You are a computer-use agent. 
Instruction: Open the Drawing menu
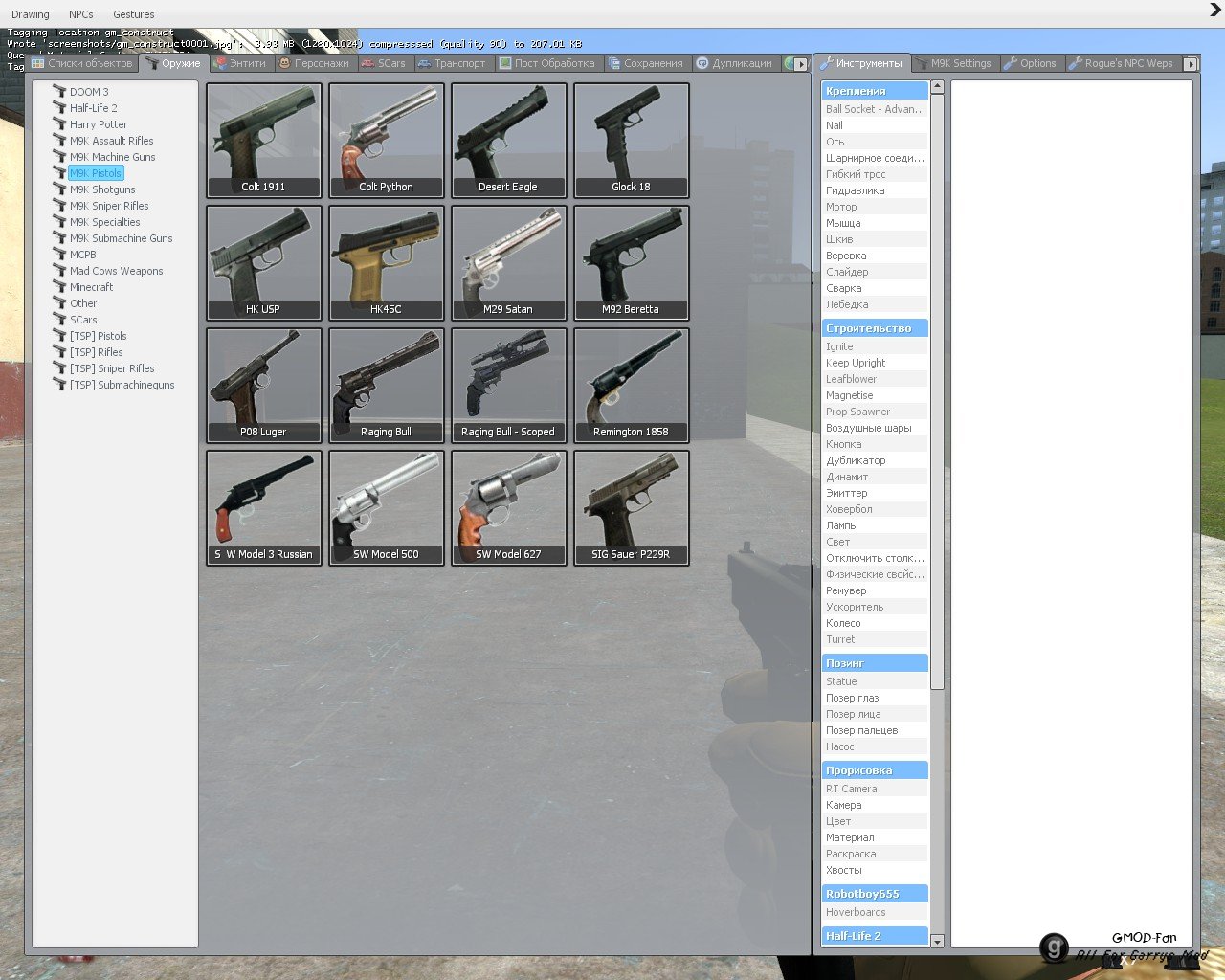pyautogui.click(x=31, y=14)
